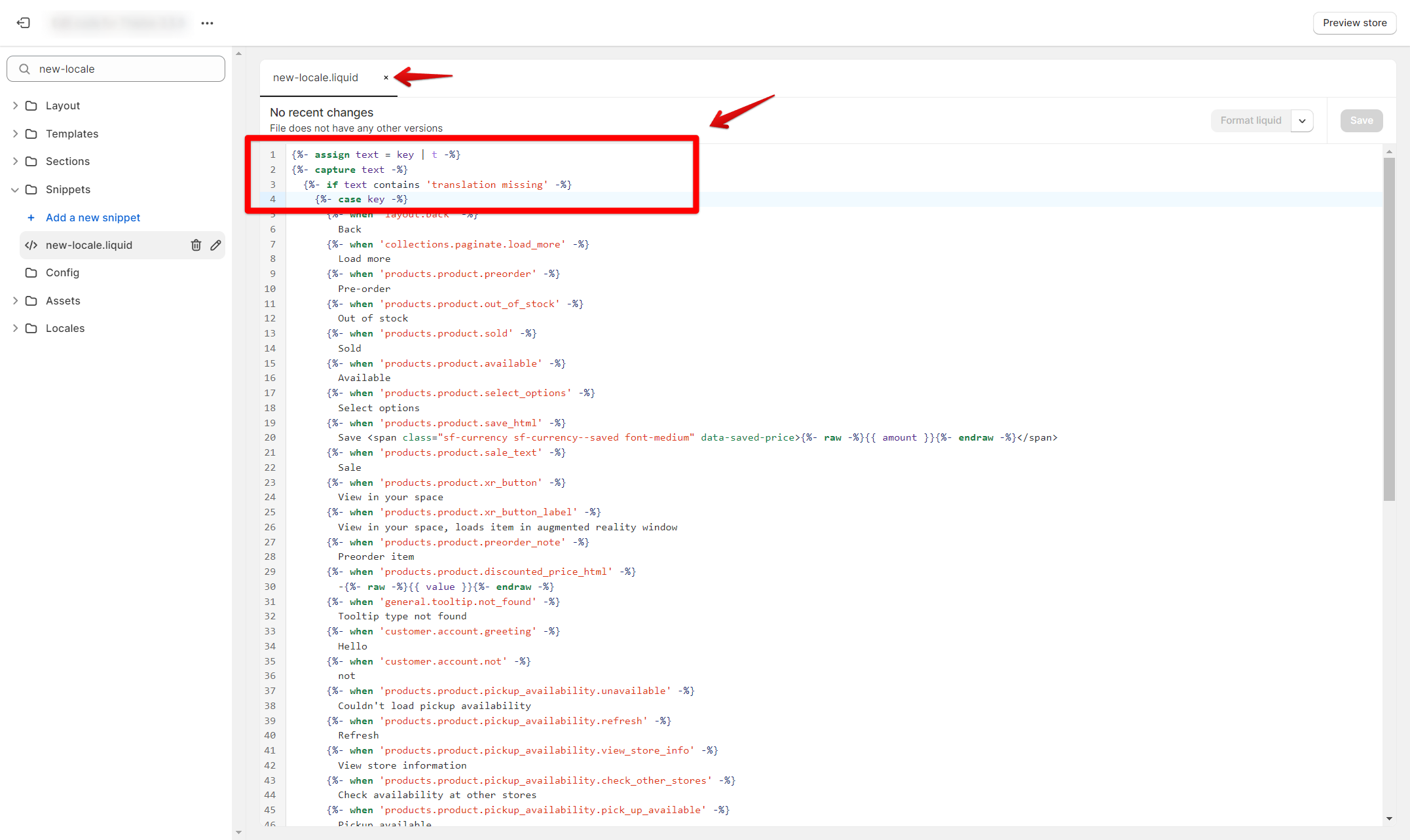Click the code editor vertical scrollbar
Screen dimensions: 1410x840
(1389, 327)
